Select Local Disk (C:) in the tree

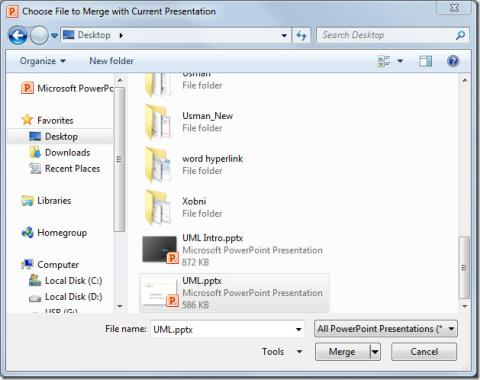(73, 281)
